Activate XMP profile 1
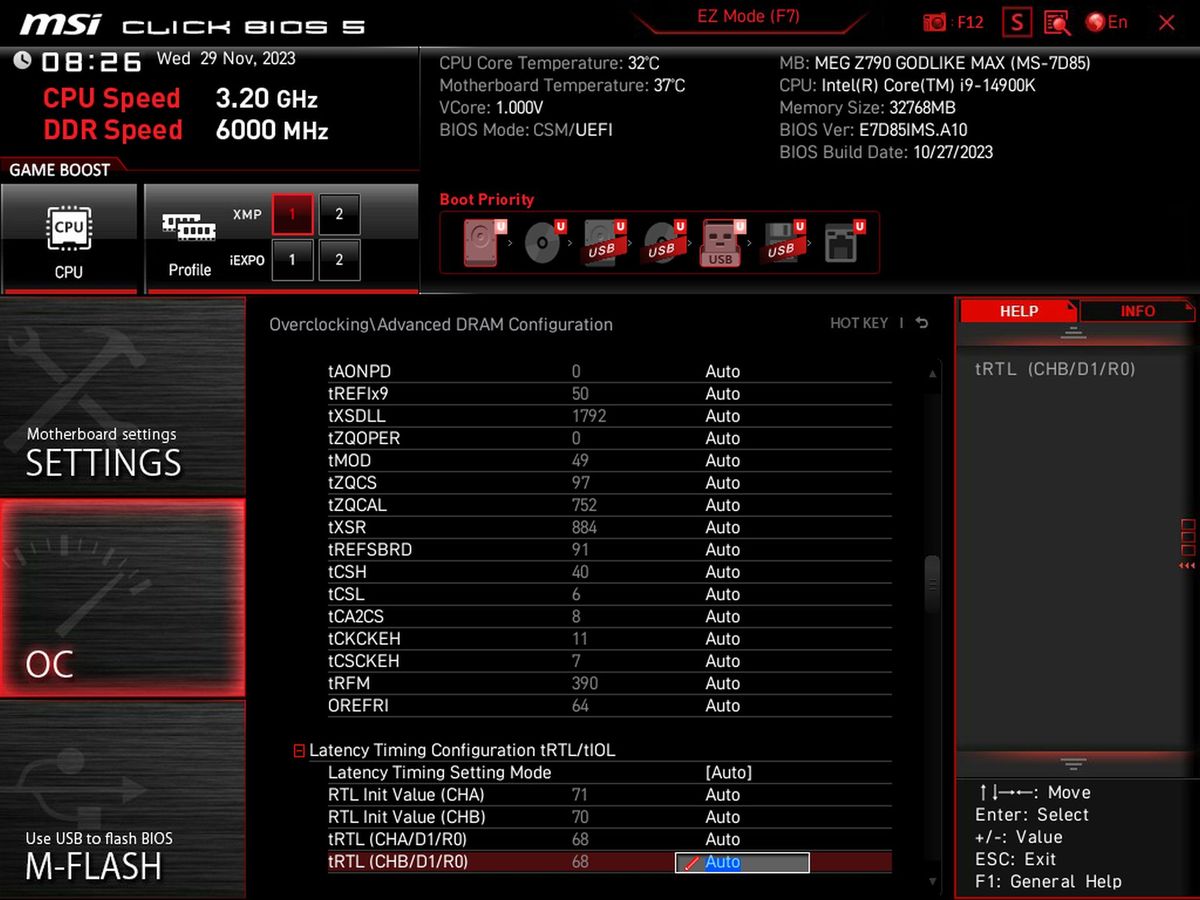The width and height of the screenshot is (1200, 900). (292, 214)
